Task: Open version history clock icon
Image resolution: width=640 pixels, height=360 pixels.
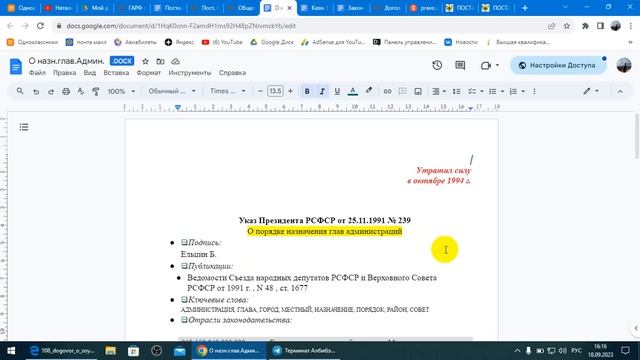Action: tap(437, 65)
